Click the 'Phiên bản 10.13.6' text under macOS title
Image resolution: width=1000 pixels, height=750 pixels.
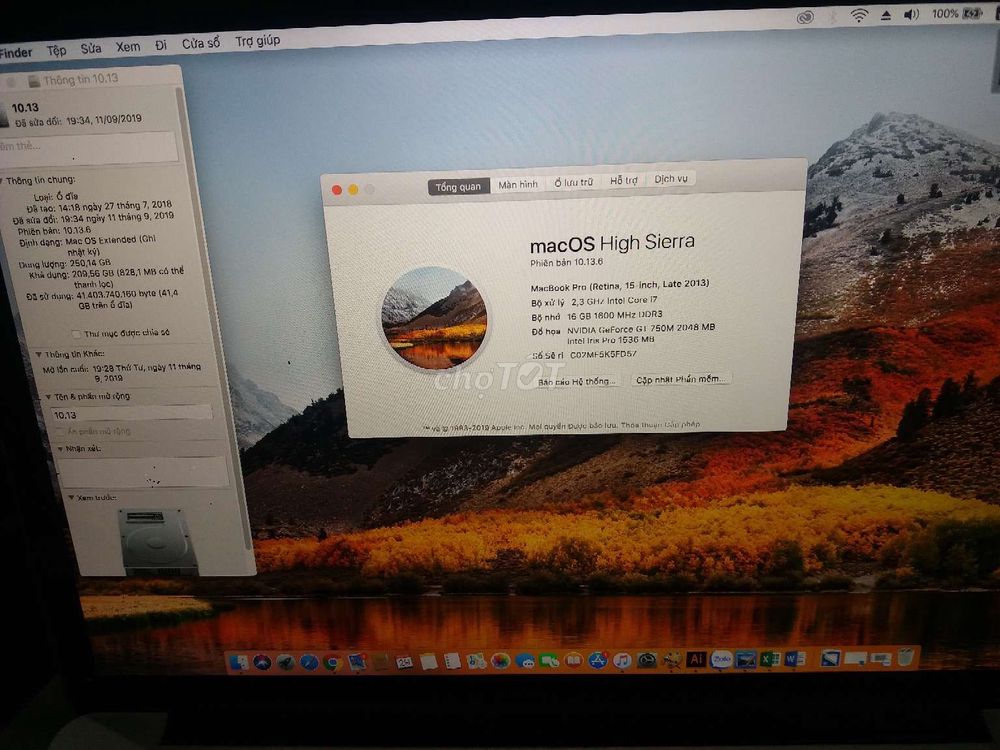(x=566, y=262)
